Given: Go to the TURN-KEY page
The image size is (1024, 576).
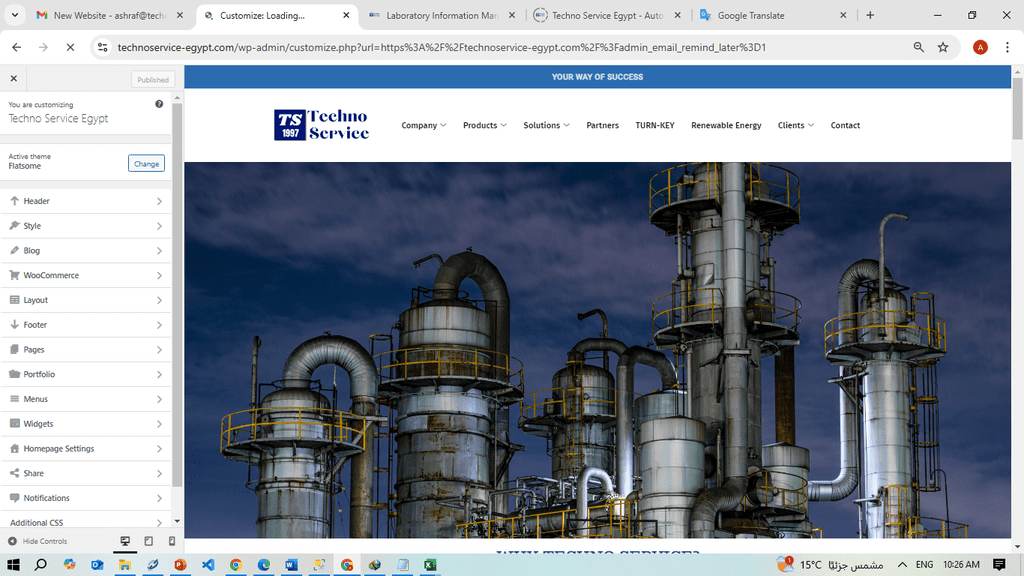Looking at the screenshot, I should (x=655, y=125).
